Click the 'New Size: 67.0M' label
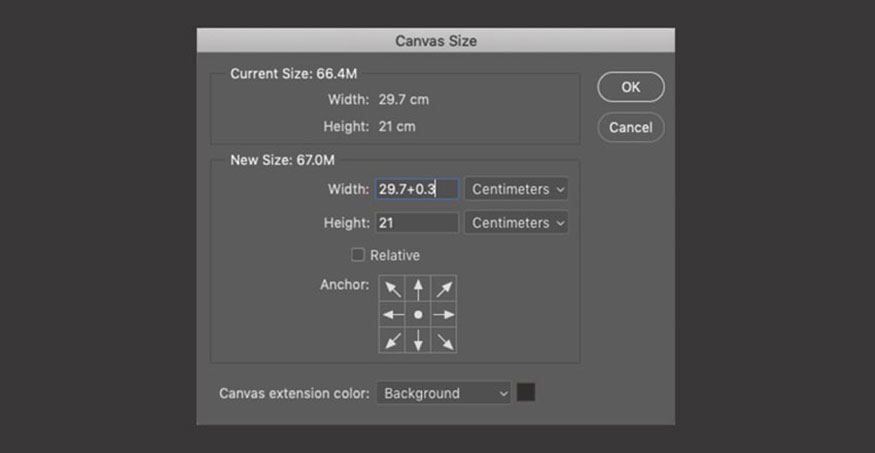This screenshot has width=875, height=453. click(x=282, y=160)
